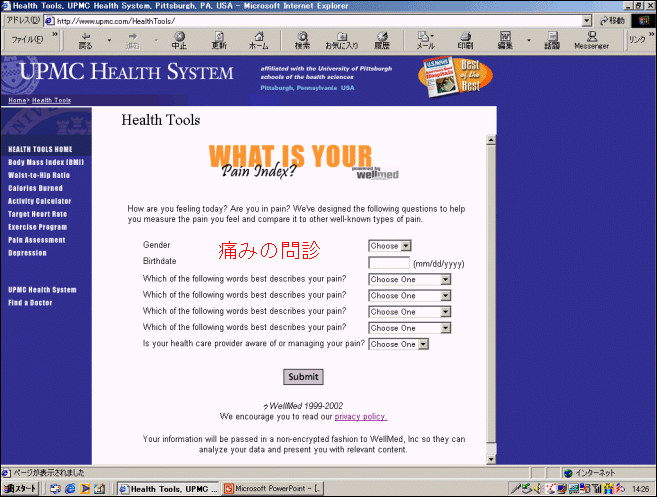Open the Search (検索) toolbar icon
The height and width of the screenshot is (497, 657).
[302, 39]
